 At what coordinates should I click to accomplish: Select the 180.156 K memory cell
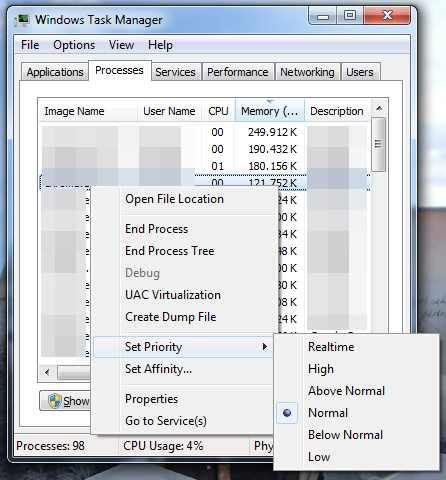tap(272, 166)
